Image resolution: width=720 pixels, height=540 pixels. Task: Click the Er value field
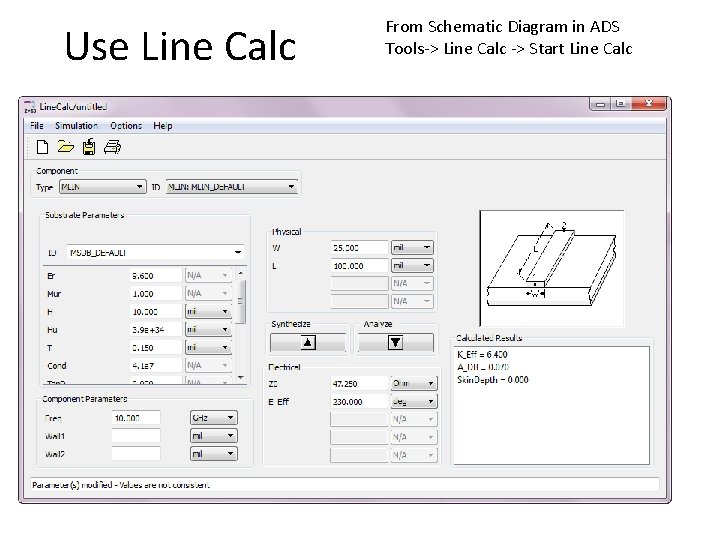[x=156, y=276]
